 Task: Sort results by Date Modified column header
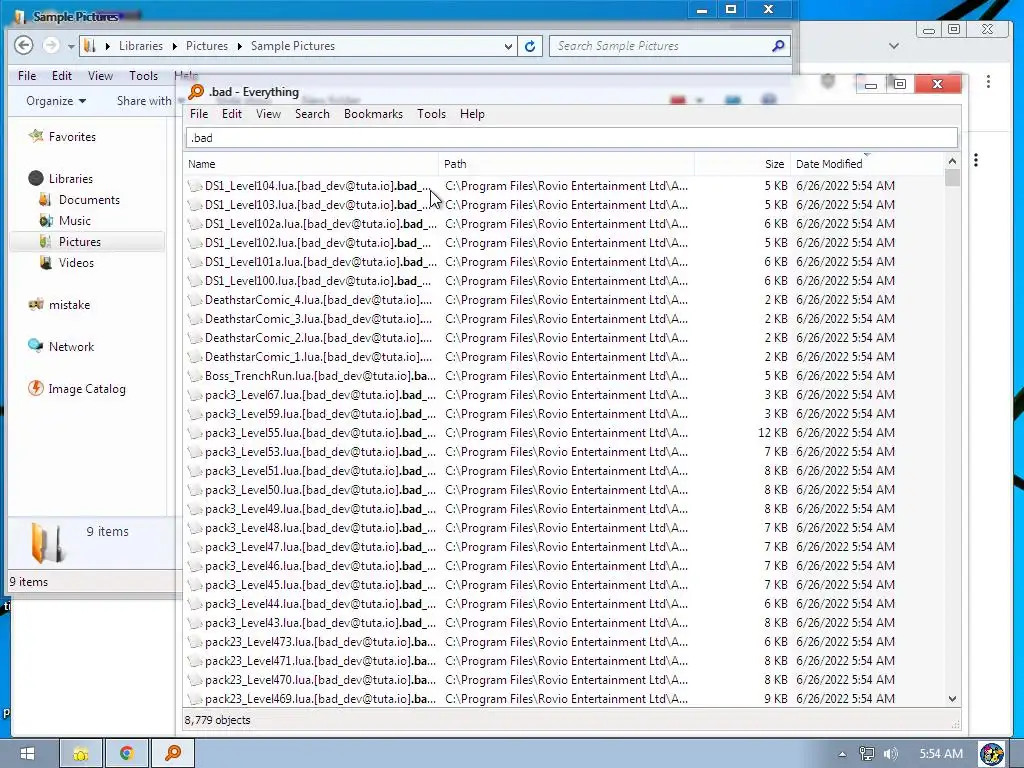coord(866,164)
